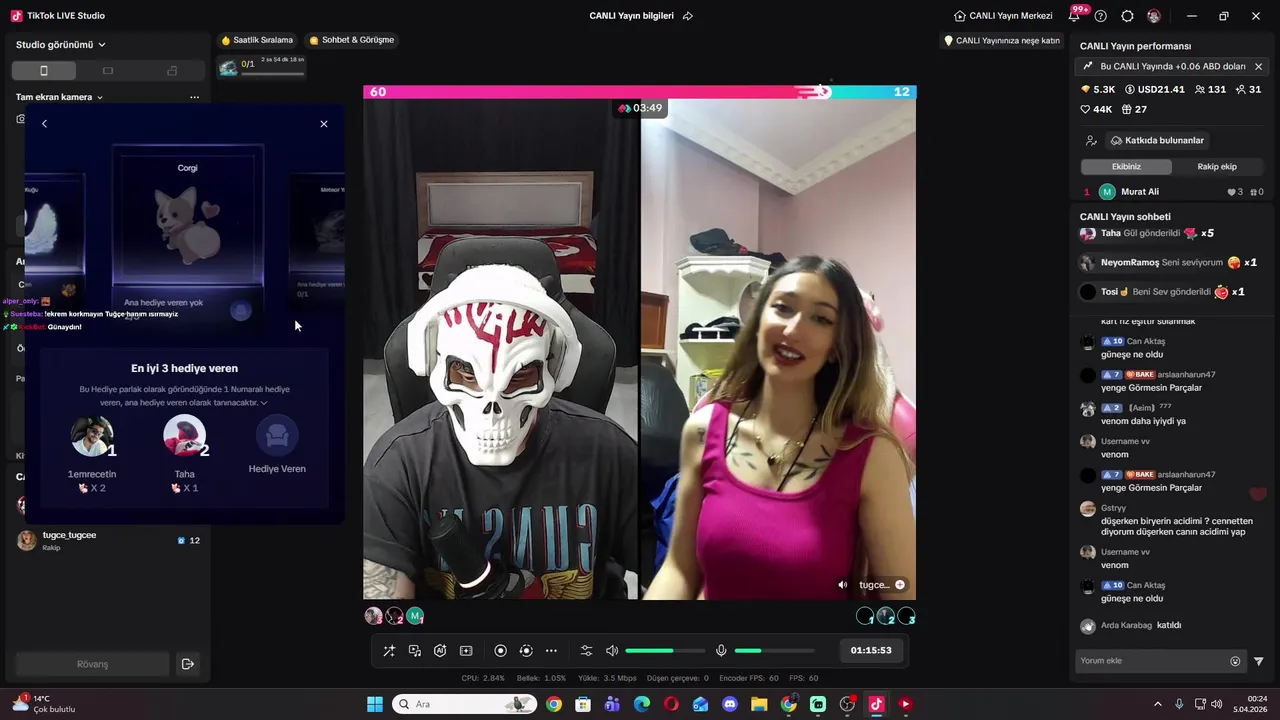This screenshot has height=720, width=1280.
Task: Click the taskbar Ara search box
Action: (464, 704)
